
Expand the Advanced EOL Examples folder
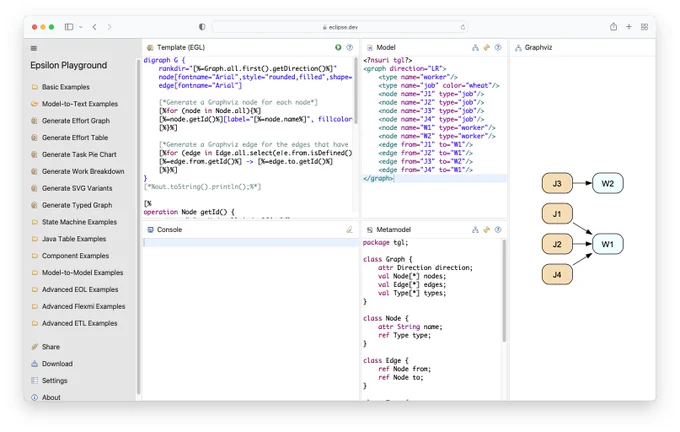(x=75, y=290)
